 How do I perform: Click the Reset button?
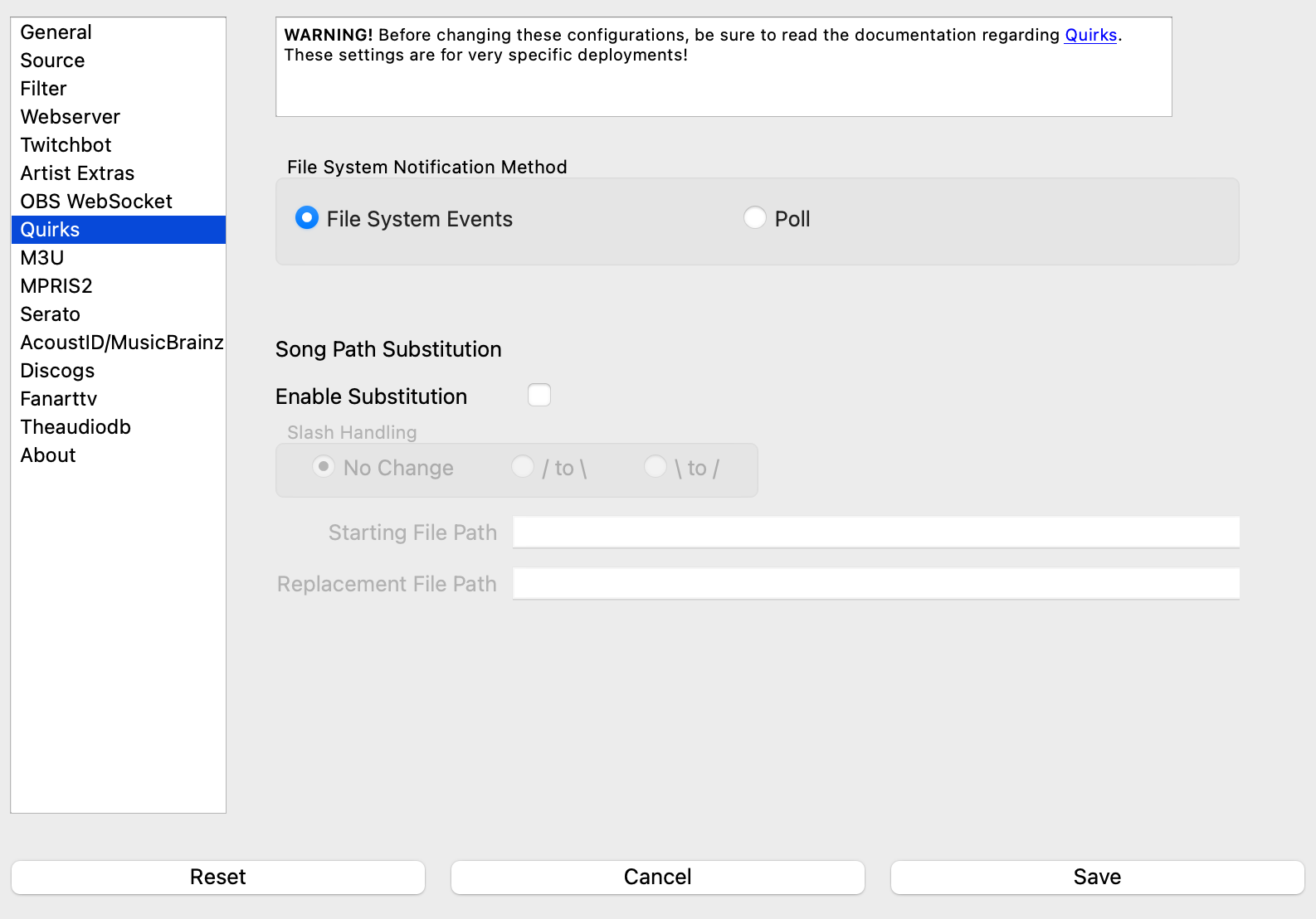(x=217, y=877)
